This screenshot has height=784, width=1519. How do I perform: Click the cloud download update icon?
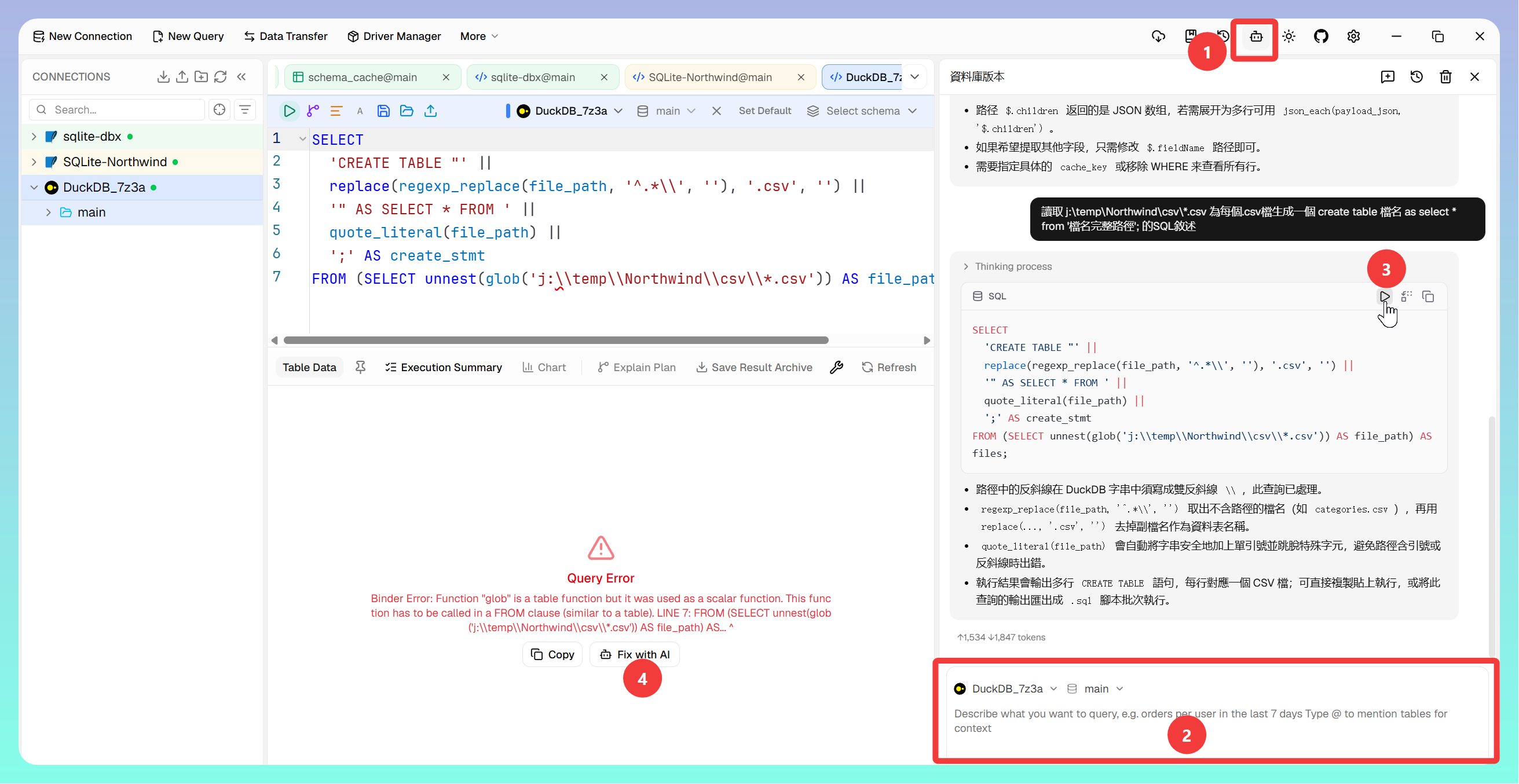[1158, 36]
